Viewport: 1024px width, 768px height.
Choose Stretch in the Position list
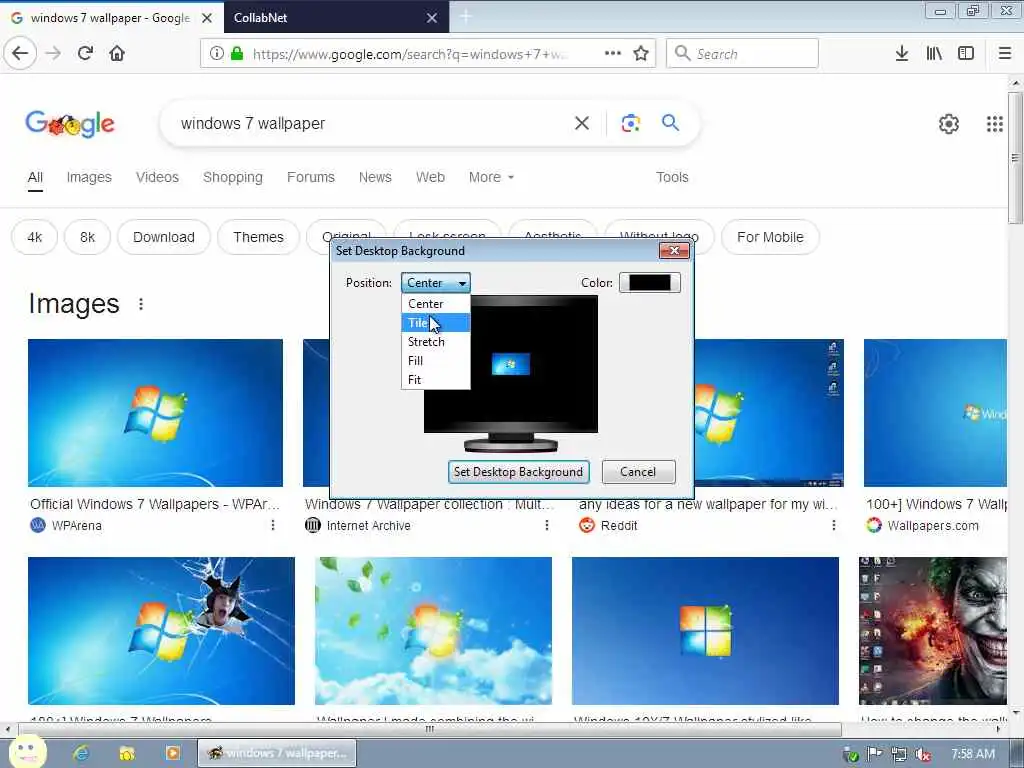(x=436, y=342)
